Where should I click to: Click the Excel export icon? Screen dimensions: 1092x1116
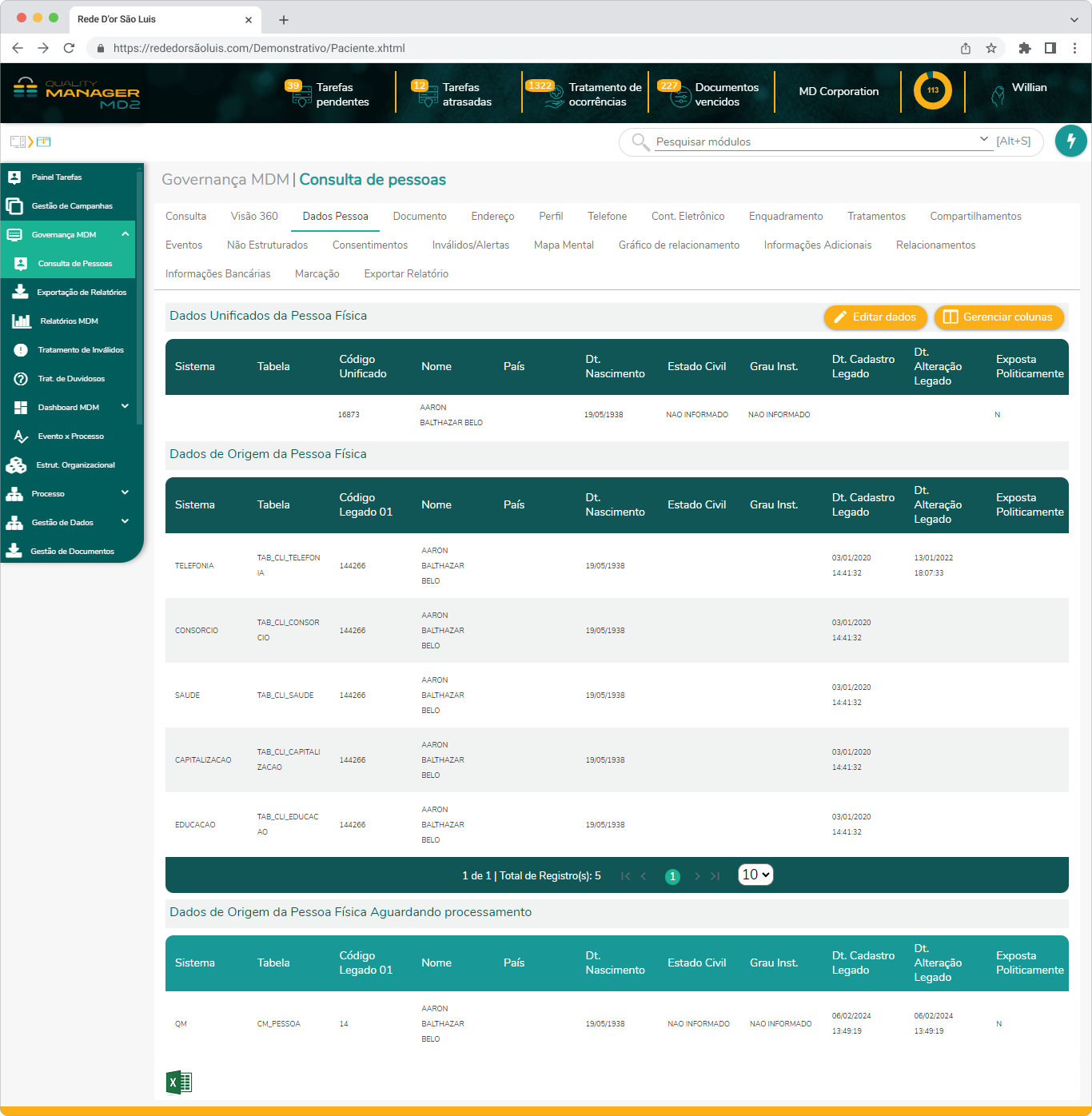179,1082
